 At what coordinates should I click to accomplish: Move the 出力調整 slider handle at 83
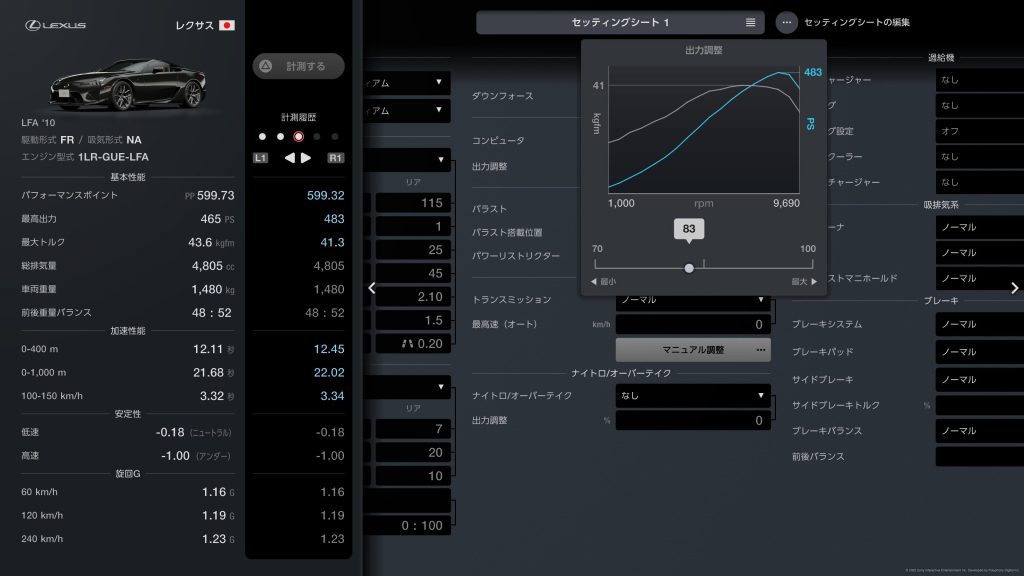tap(689, 268)
